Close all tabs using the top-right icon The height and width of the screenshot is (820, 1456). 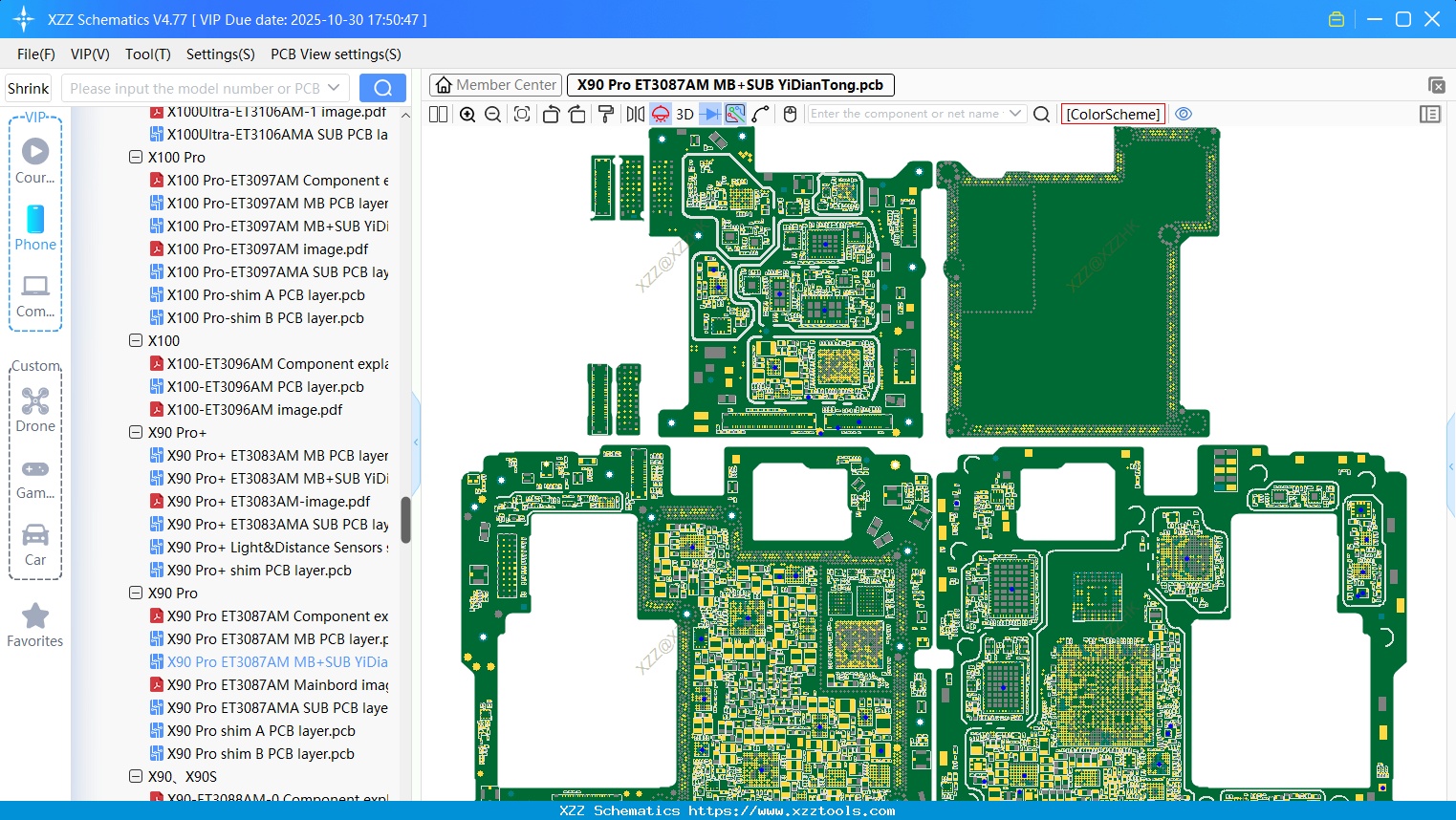click(1436, 85)
